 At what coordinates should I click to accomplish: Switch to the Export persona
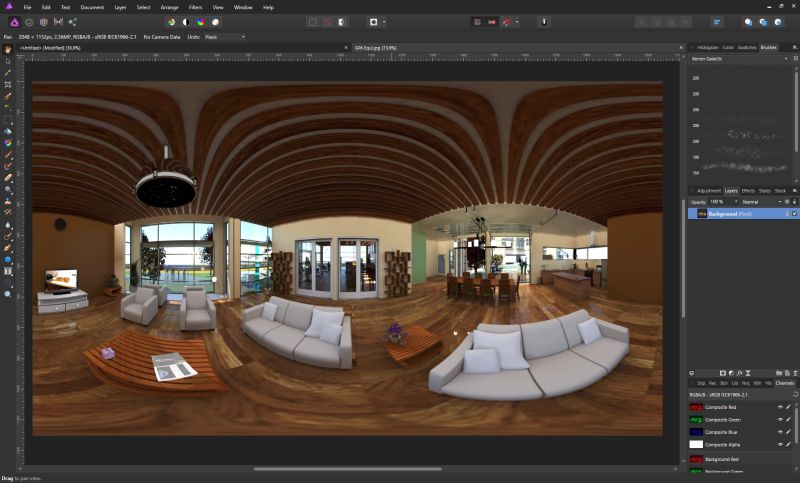(x=72, y=22)
